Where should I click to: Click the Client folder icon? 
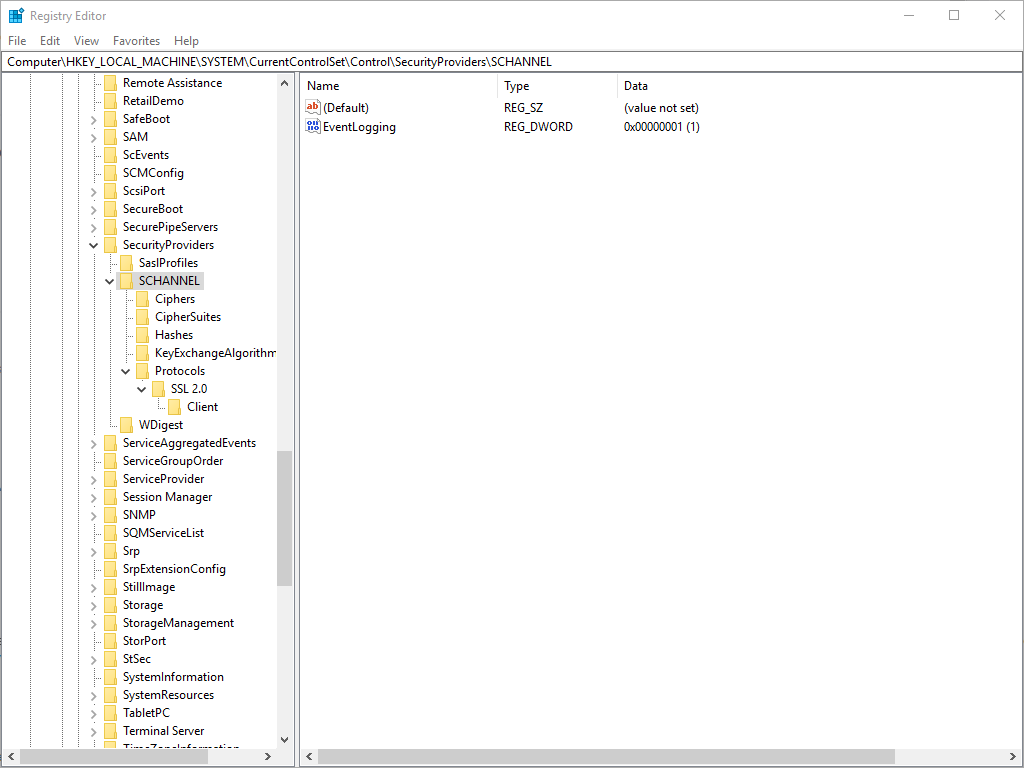174,407
